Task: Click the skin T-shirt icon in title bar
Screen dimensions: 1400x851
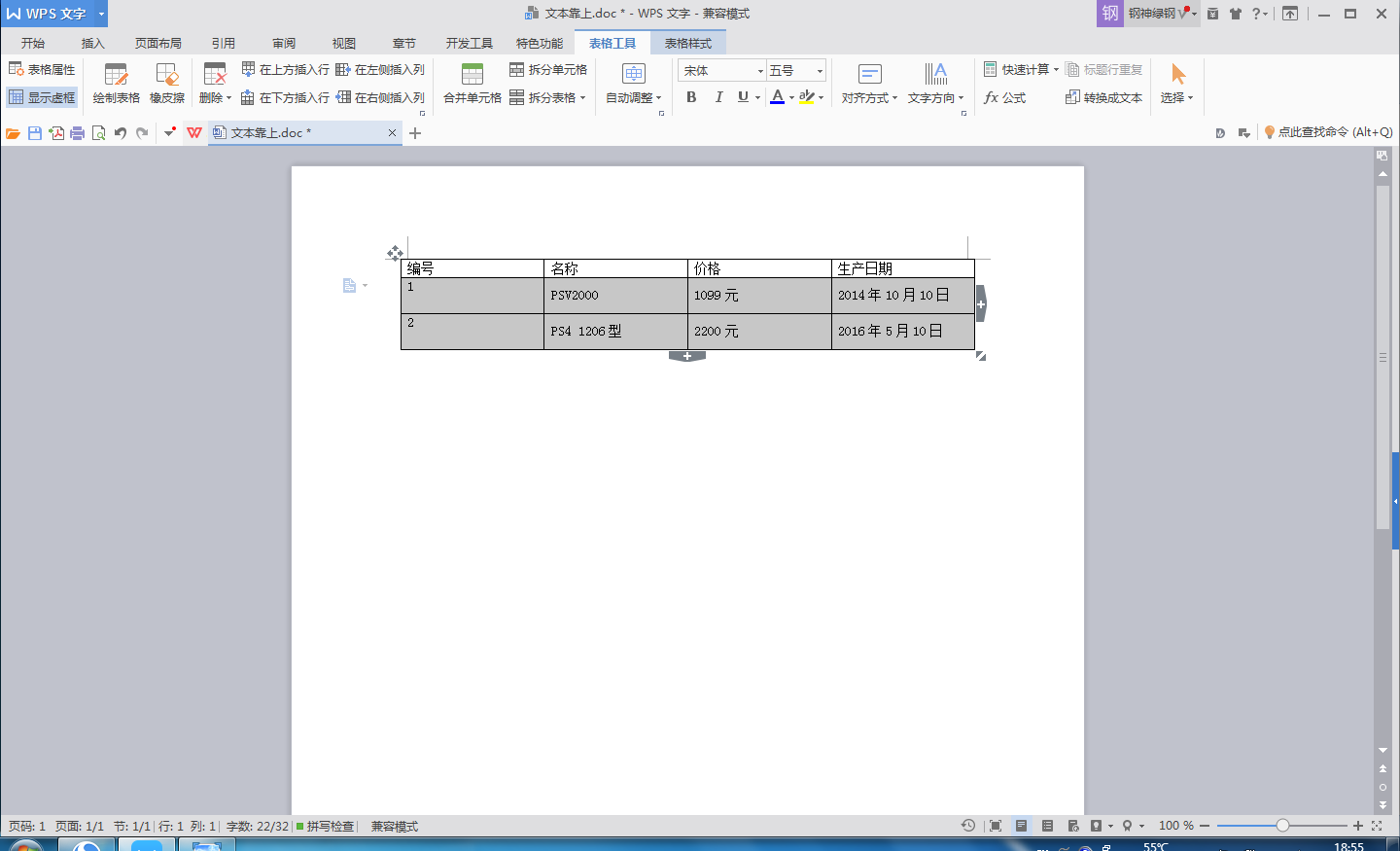Action: (1236, 14)
